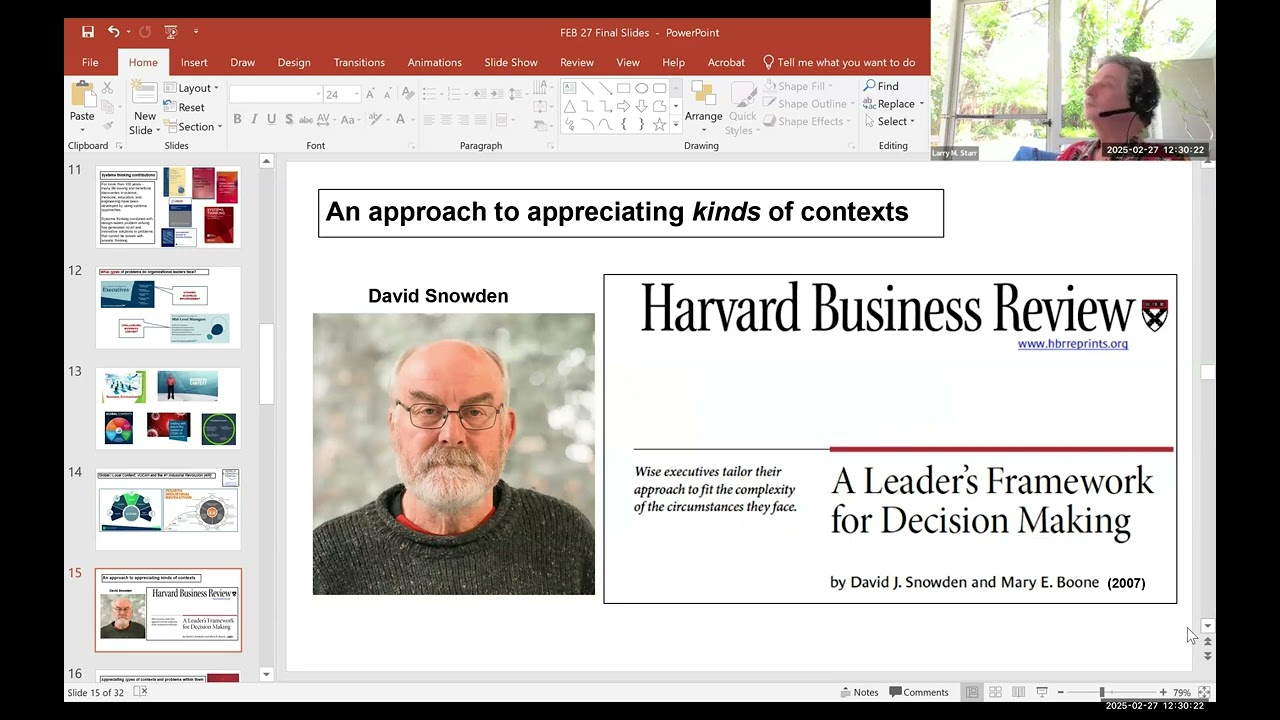Switch to Slide Sorter view
This screenshot has width=1280, height=720.
pos(995,692)
